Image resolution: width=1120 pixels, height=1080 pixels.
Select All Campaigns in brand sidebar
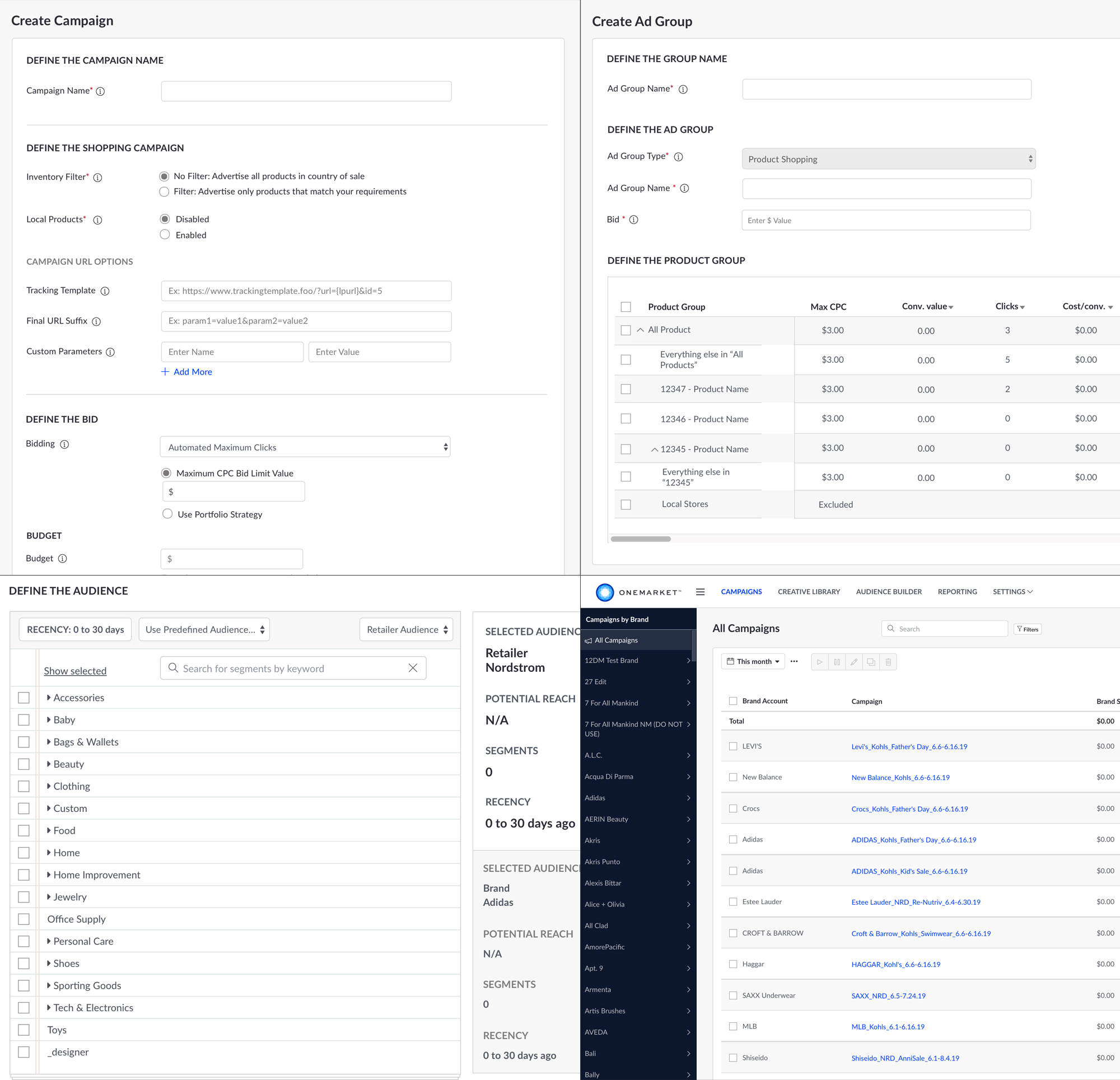coord(636,640)
